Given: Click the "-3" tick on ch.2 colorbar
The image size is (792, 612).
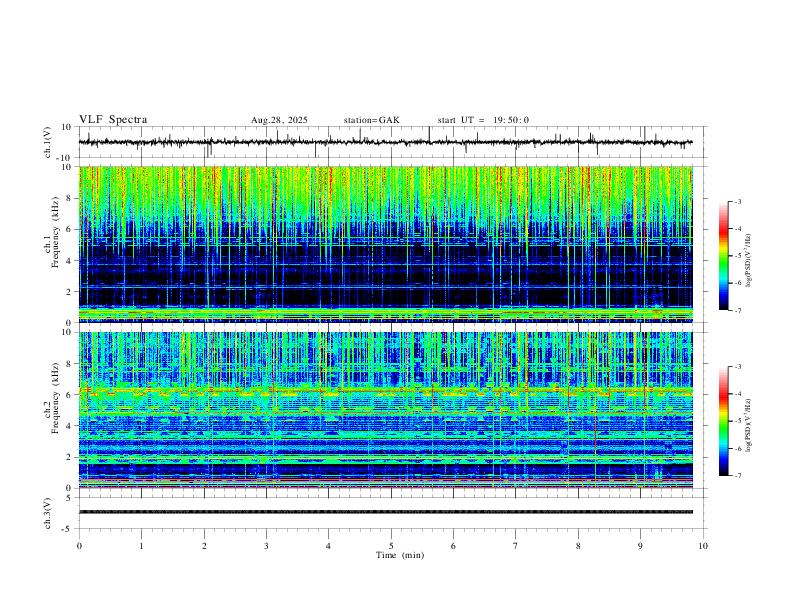Looking at the screenshot, I should click(x=738, y=367).
